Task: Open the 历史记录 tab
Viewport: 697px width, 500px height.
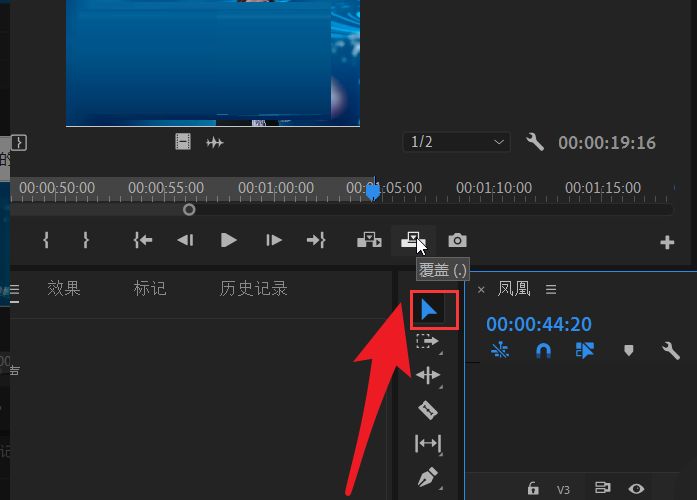Action: coord(253,289)
